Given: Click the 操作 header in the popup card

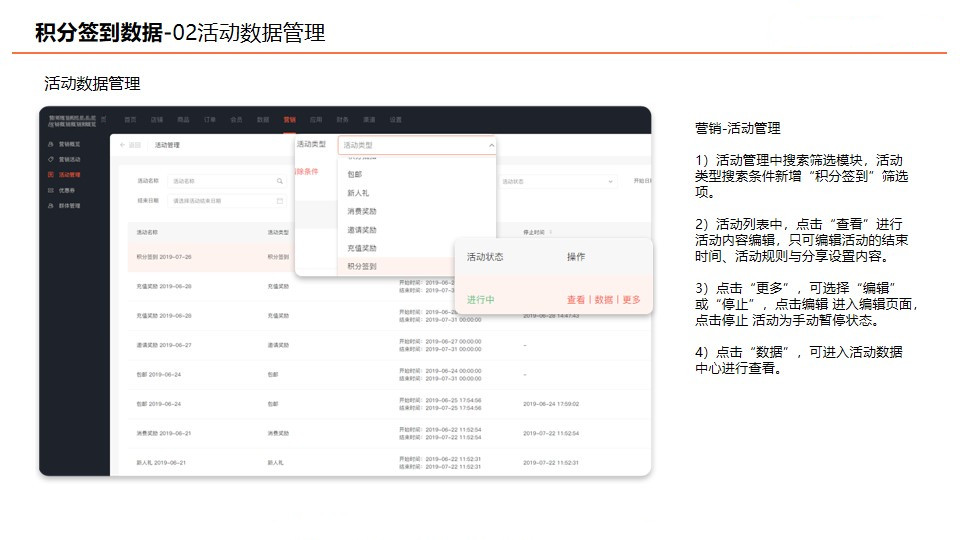Looking at the screenshot, I should point(576,257).
